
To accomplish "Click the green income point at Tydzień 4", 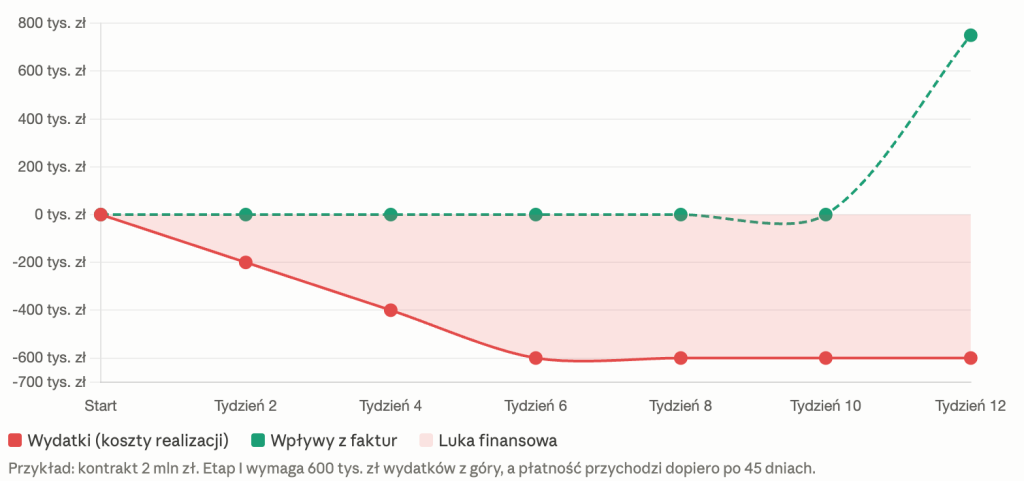I will (391, 215).
